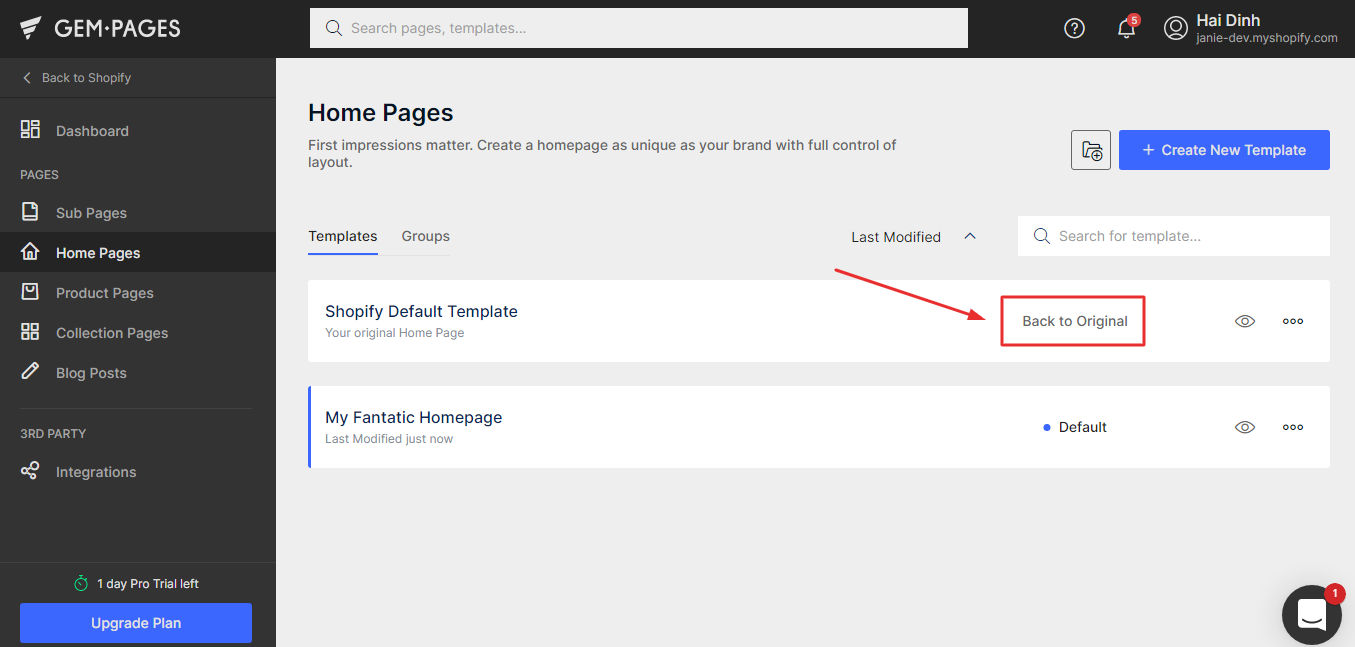The width and height of the screenshot is (1355, 647).
Task: Click Your original Home Page subtitle
Action: [x=395, y=333]
